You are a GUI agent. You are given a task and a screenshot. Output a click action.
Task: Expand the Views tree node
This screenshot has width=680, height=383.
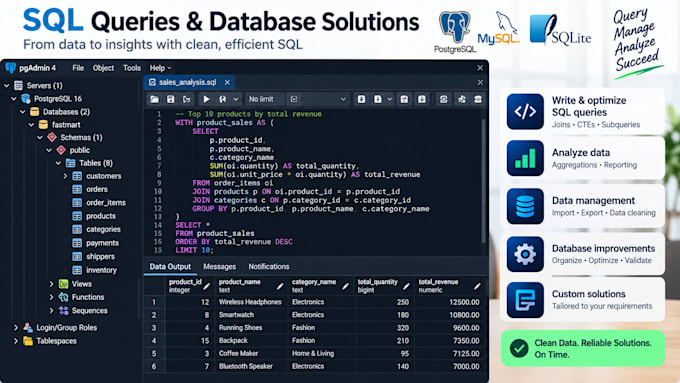[51, 284]
